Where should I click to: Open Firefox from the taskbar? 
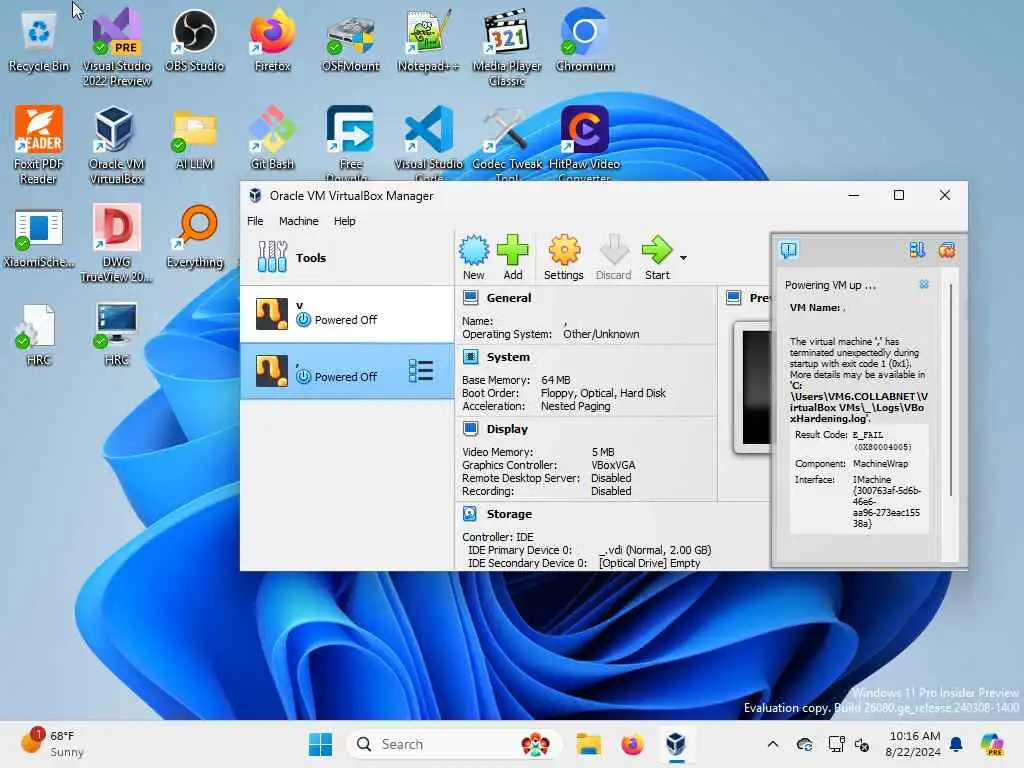[632, 744]
